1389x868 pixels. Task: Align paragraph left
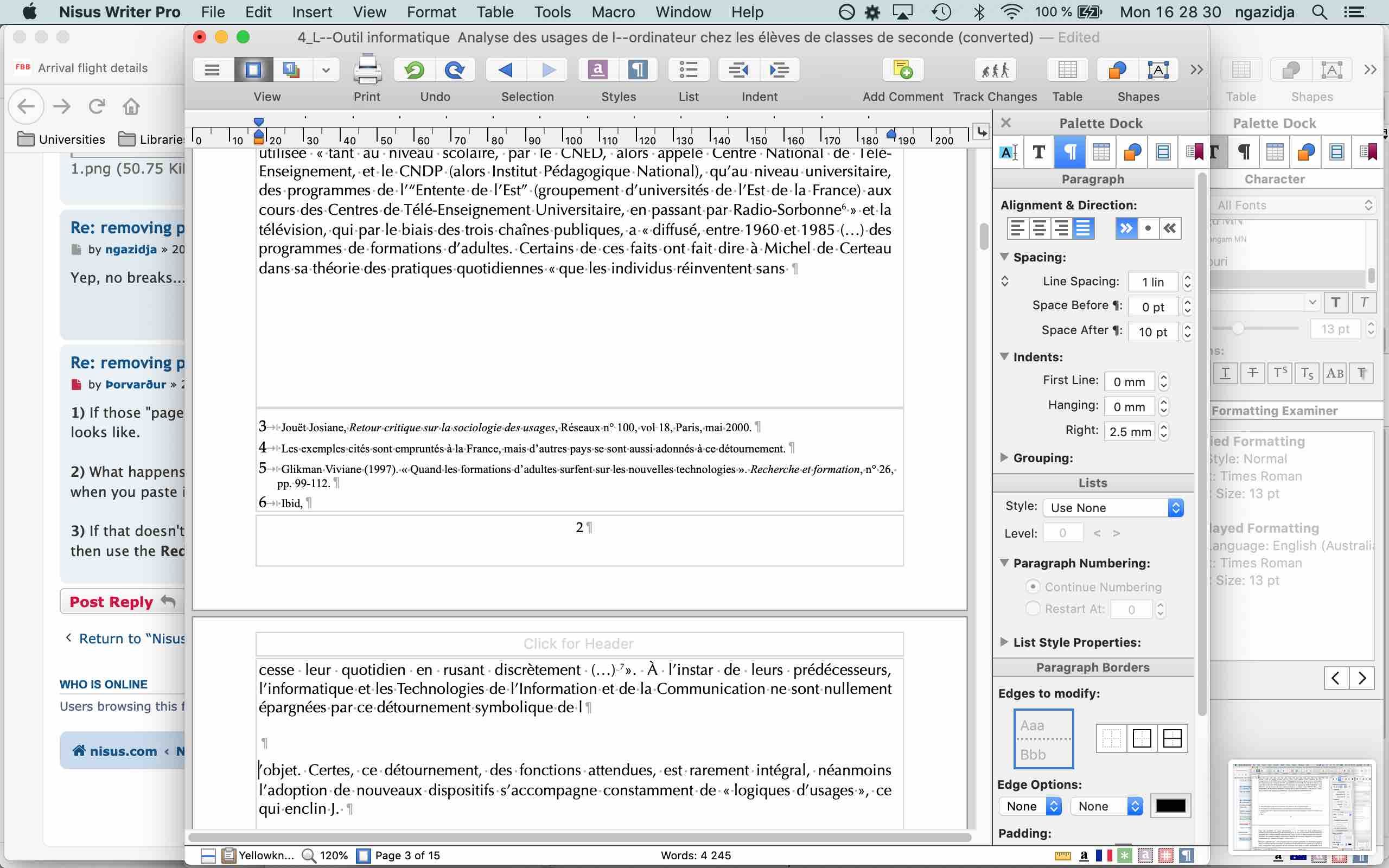point(1017,228)
